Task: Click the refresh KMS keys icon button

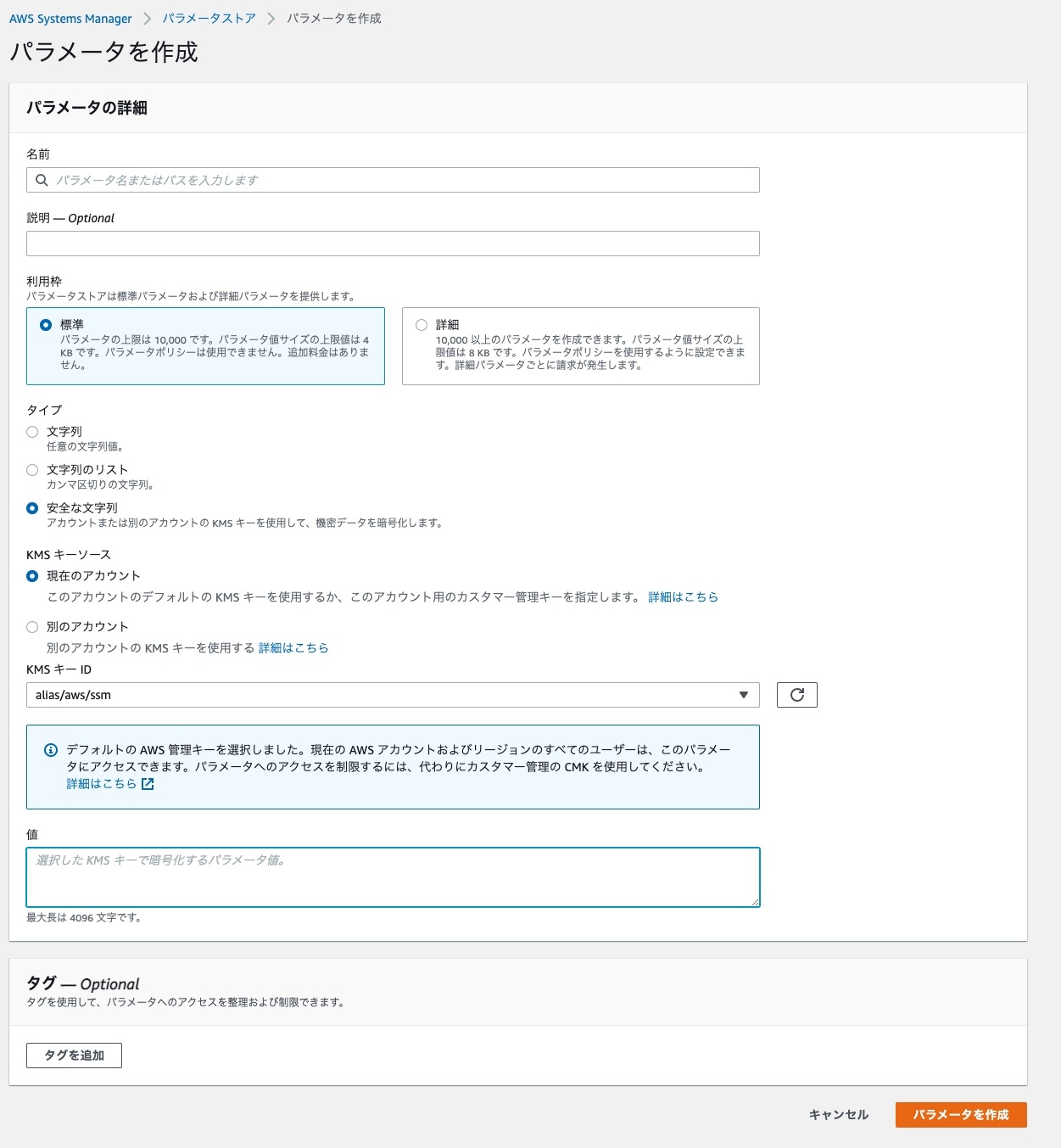Action: [x=796, y=695]
